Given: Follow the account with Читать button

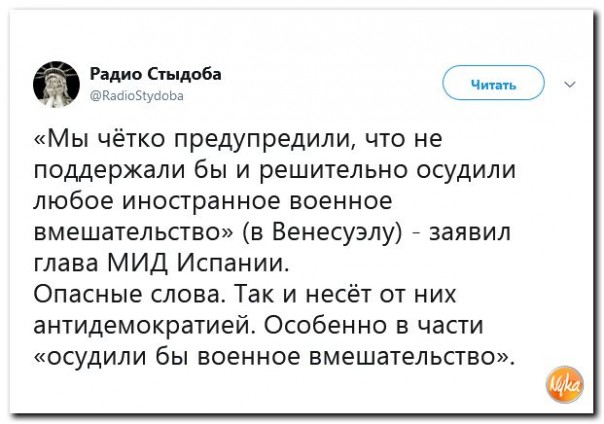Looking at the screenshot, I should point(493,83).
